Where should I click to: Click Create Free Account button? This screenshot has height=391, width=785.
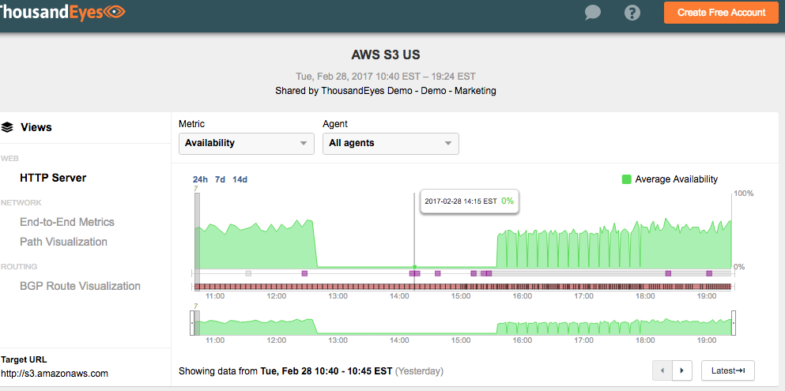click(721, 13)
